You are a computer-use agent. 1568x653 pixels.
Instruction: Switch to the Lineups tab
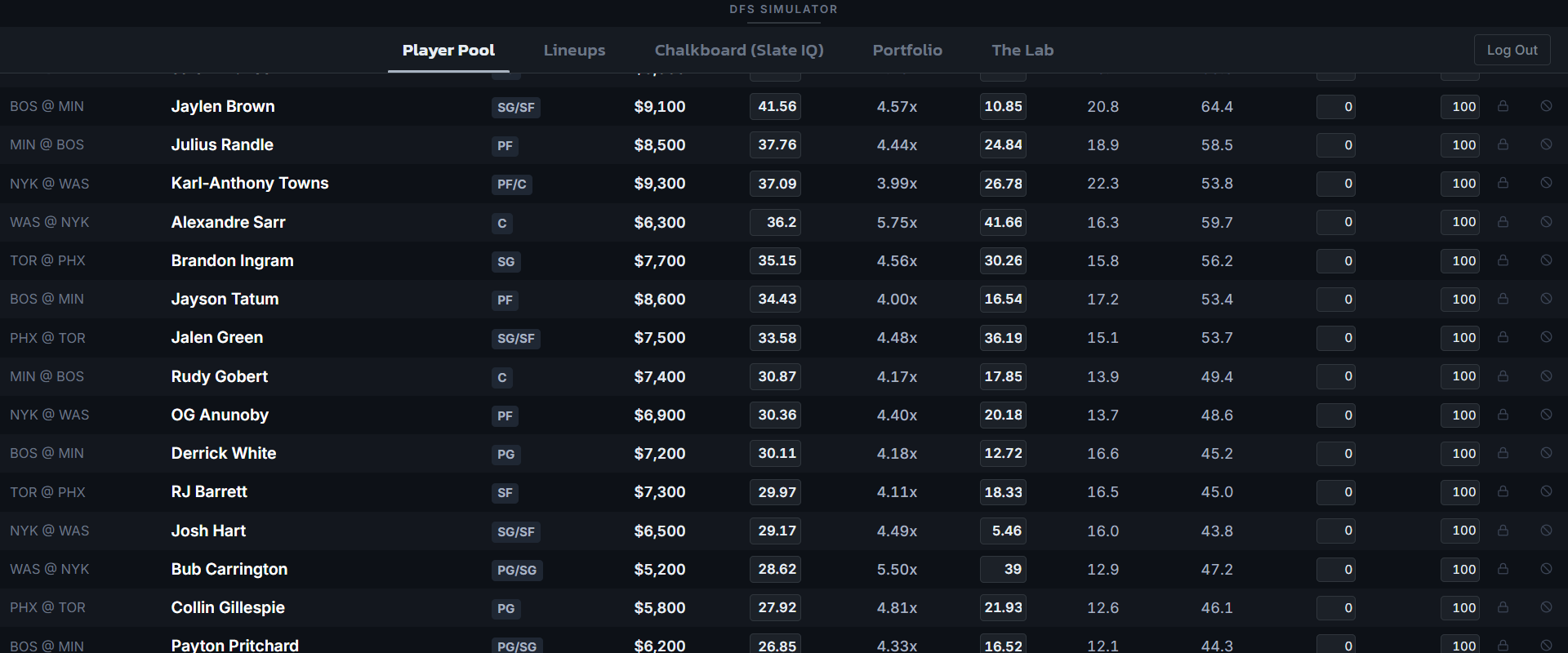coord(574,50)
